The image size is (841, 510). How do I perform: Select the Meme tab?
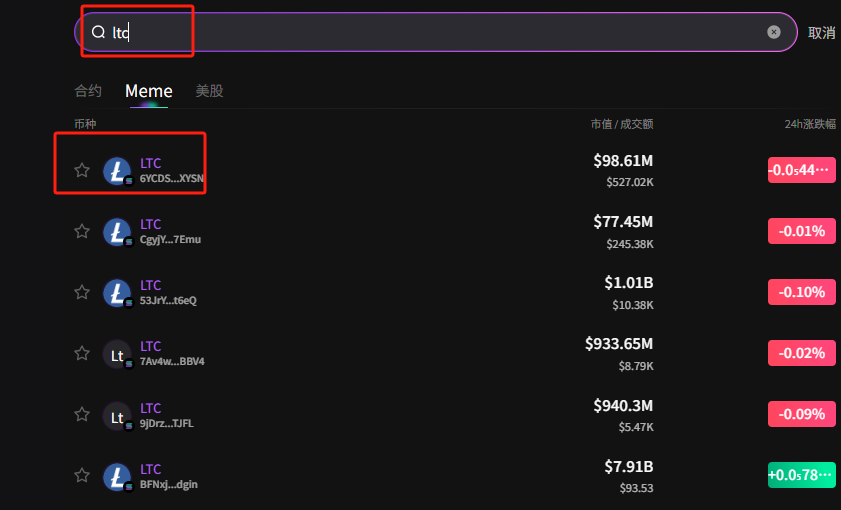pos(149,91)
